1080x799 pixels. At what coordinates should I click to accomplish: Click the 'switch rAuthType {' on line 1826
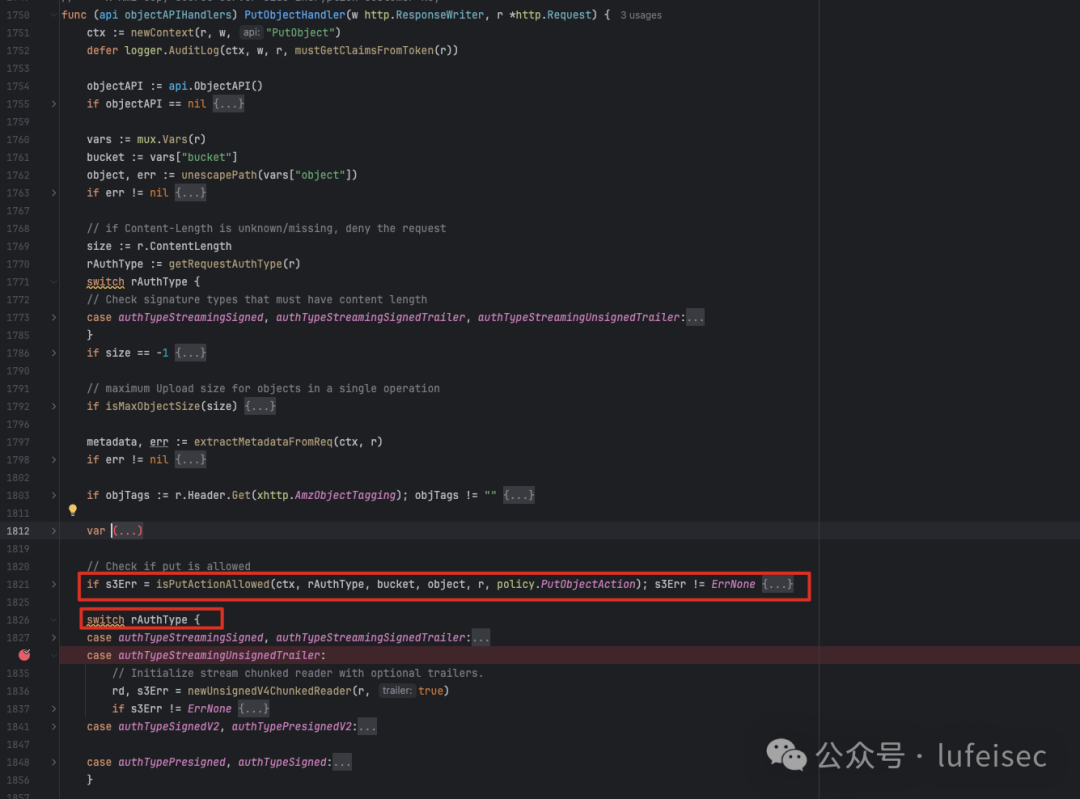point(143,620)
